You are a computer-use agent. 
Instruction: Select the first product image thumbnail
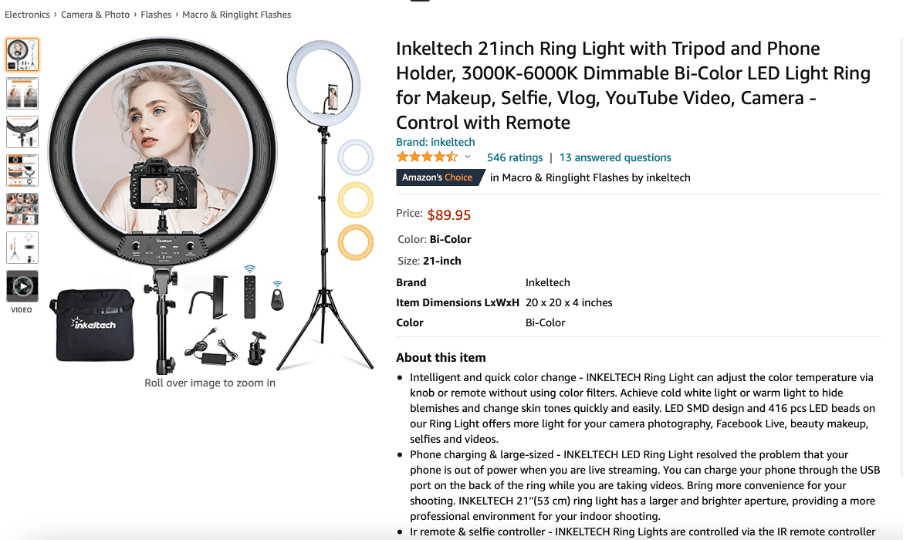point(22,55)
